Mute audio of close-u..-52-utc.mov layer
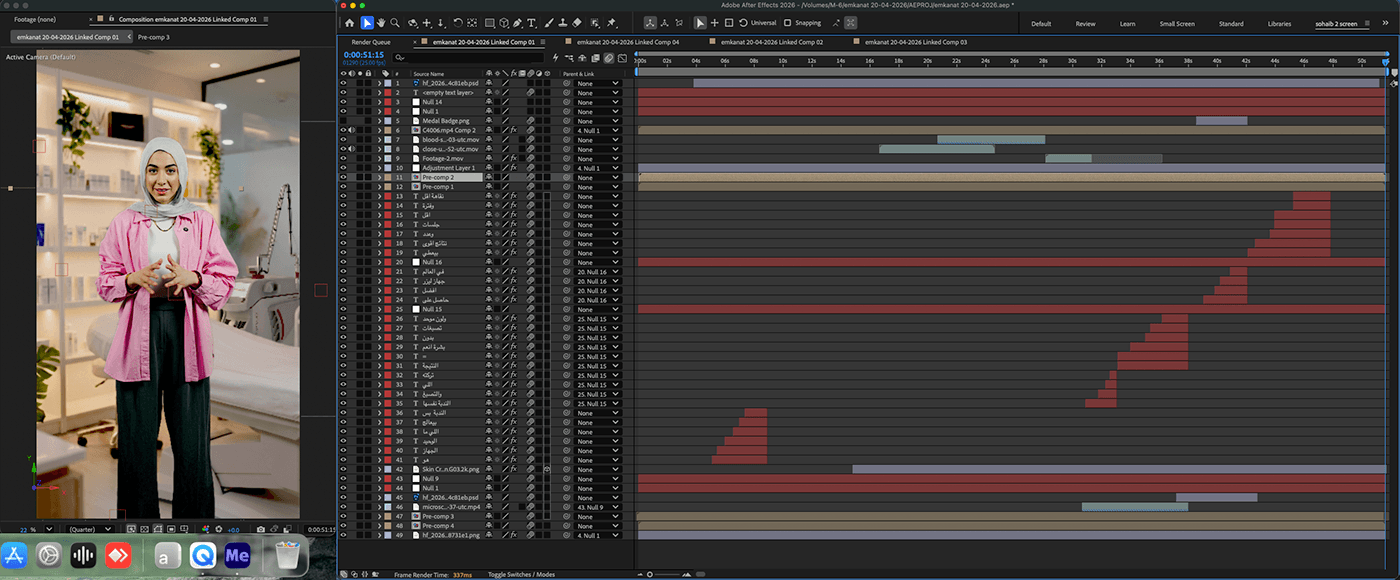1400x580 pixels. 352,149
